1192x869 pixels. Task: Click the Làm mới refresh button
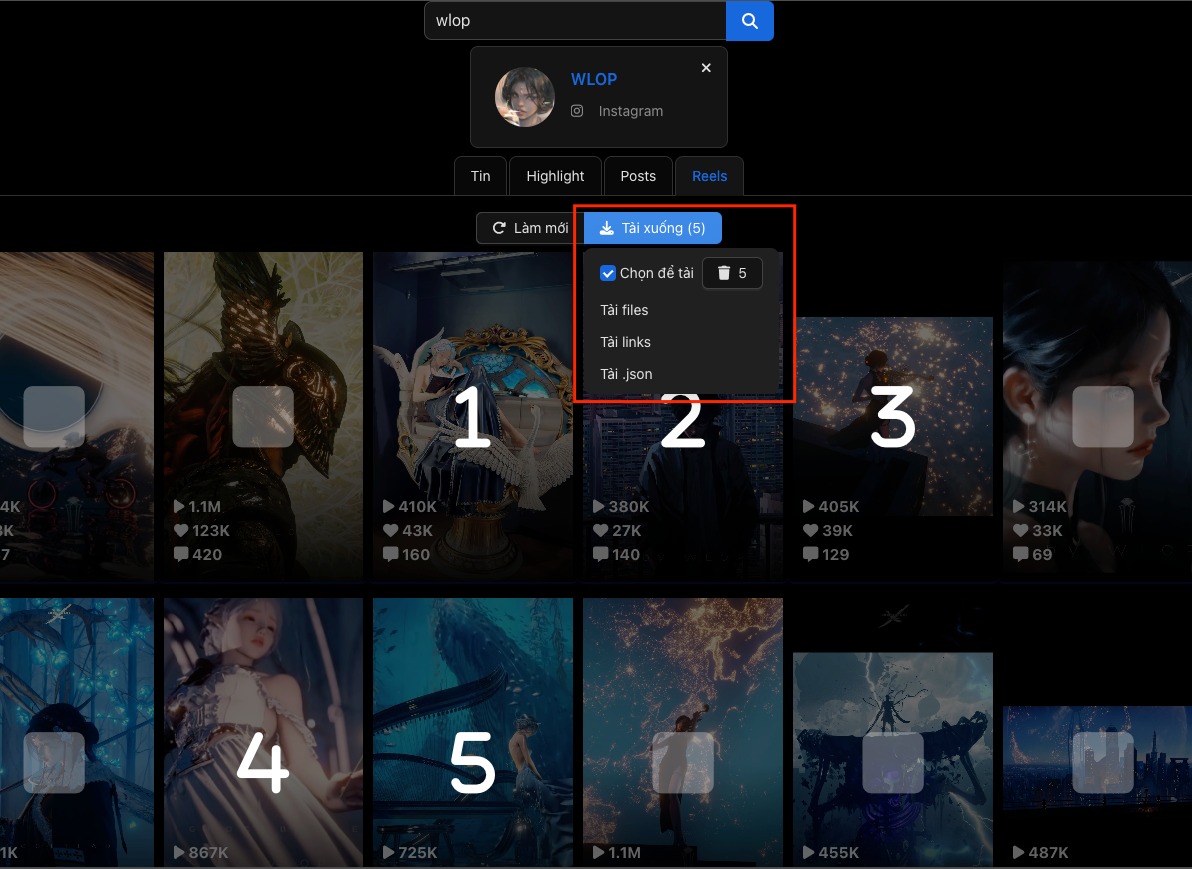(x=530, y=228)
